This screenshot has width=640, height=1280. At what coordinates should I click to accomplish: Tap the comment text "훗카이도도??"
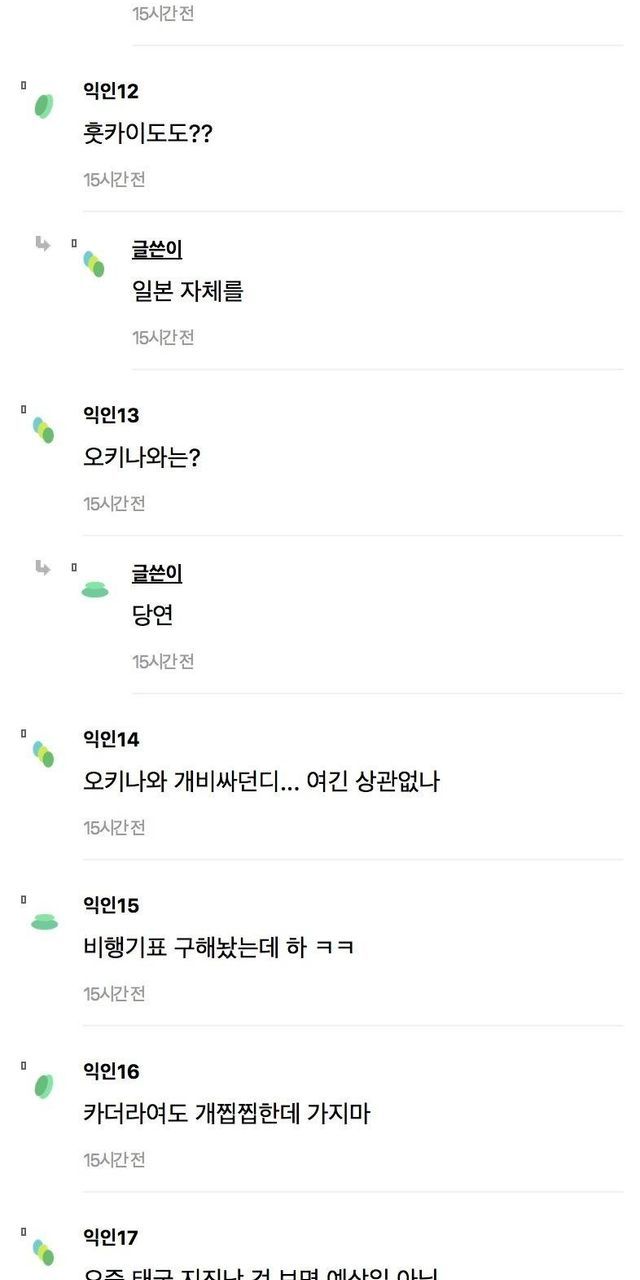(148, 134)
